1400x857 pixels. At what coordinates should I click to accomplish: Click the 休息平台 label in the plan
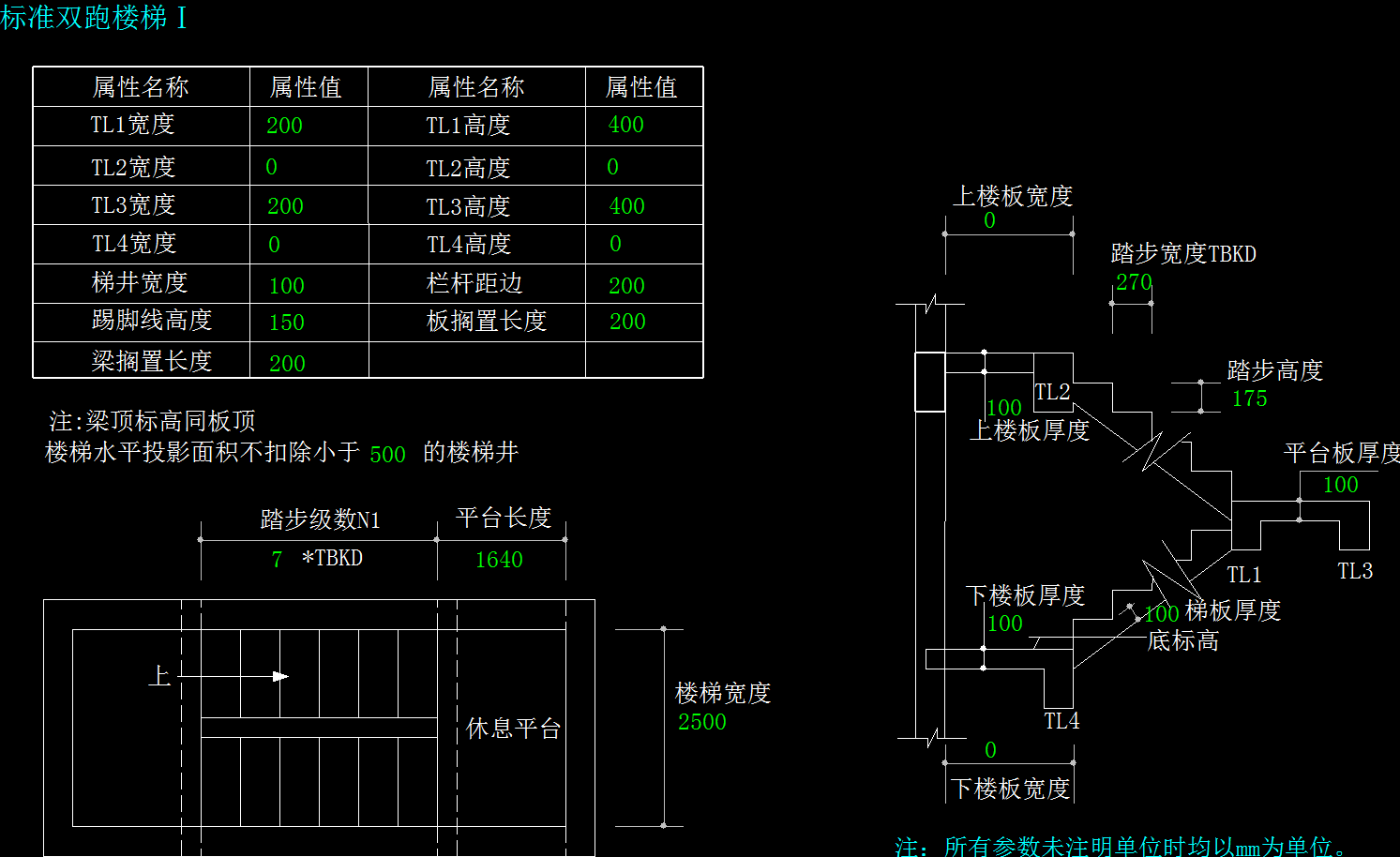tap(514, 729)
